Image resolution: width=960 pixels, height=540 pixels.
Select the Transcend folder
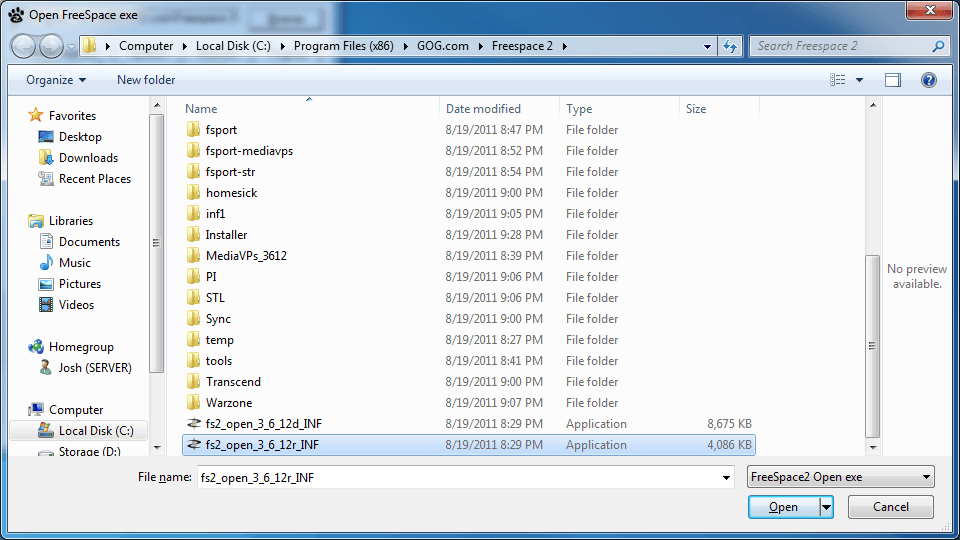[233, 382]
